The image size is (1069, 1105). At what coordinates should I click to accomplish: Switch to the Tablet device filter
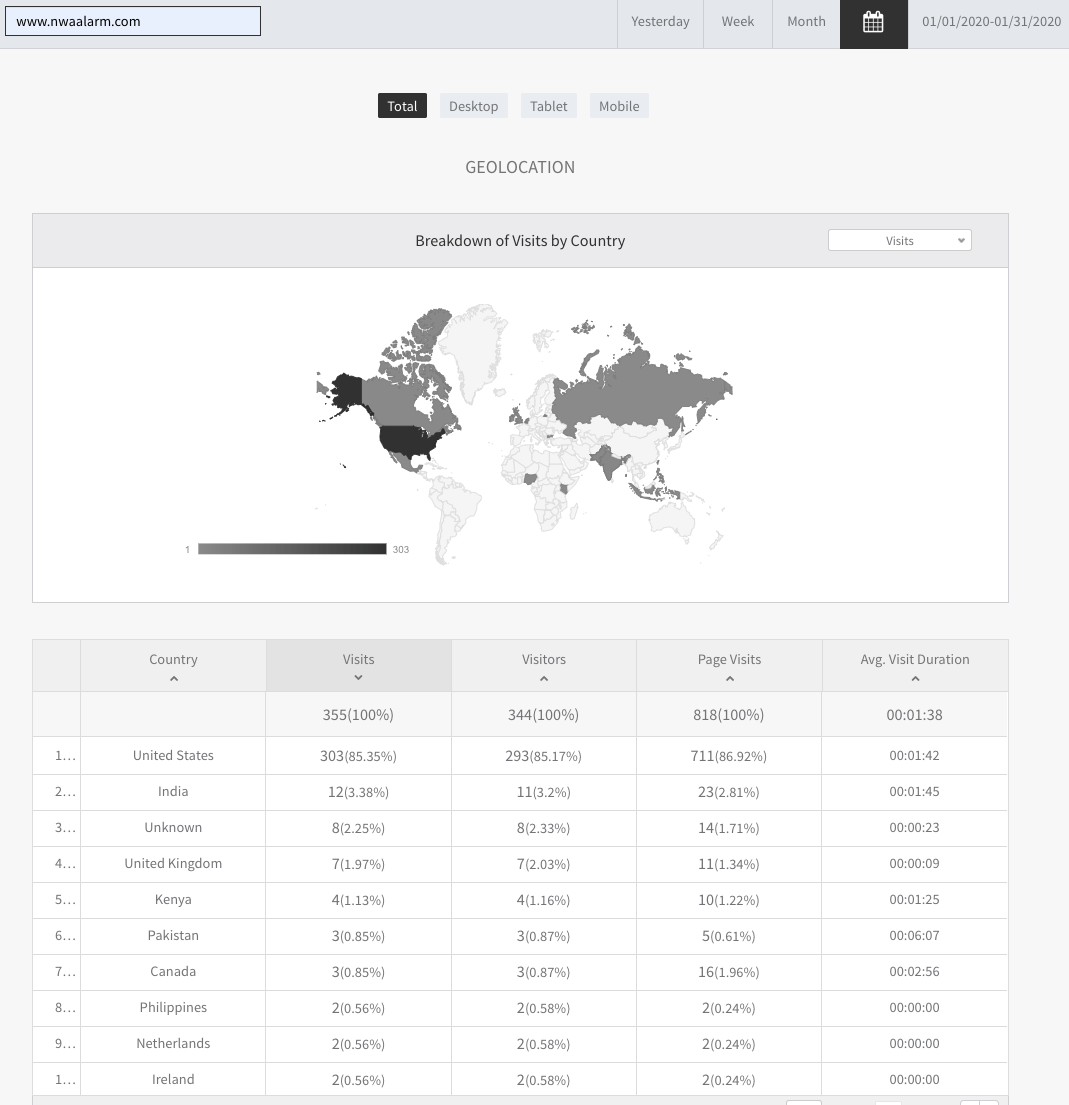coord(549,106)
